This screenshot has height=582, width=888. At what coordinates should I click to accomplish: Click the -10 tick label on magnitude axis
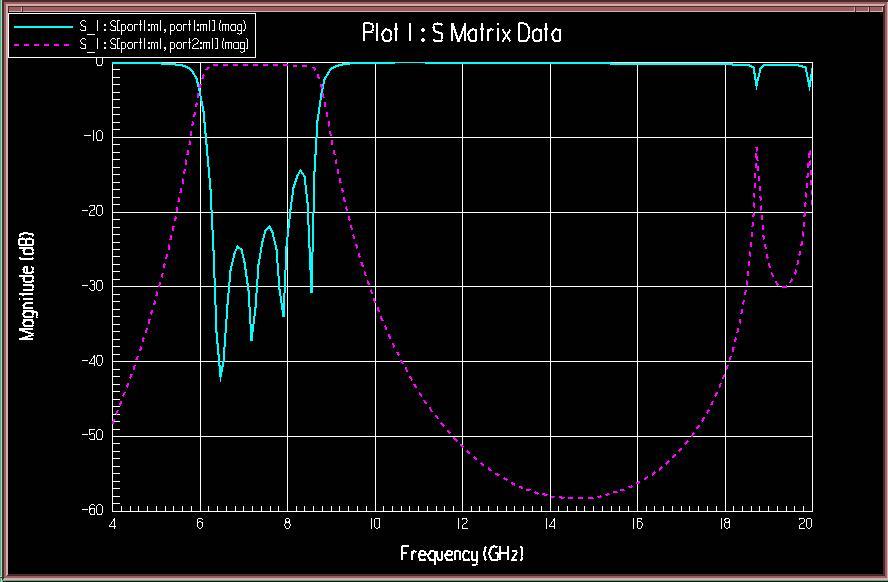(x=94, y=136)
